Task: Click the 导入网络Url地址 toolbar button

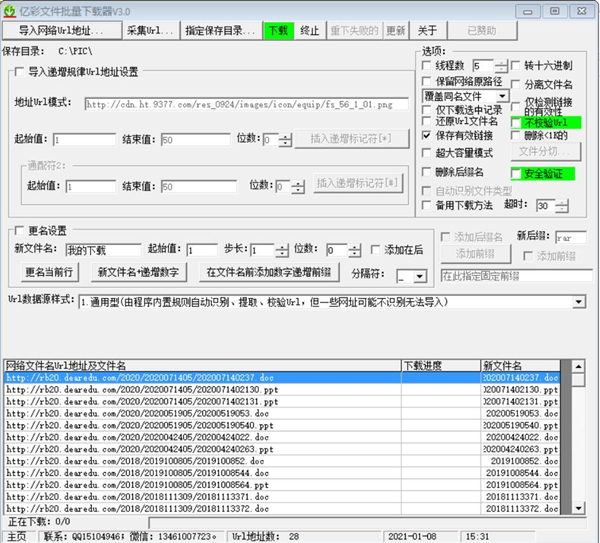Action: coord(61,30)
